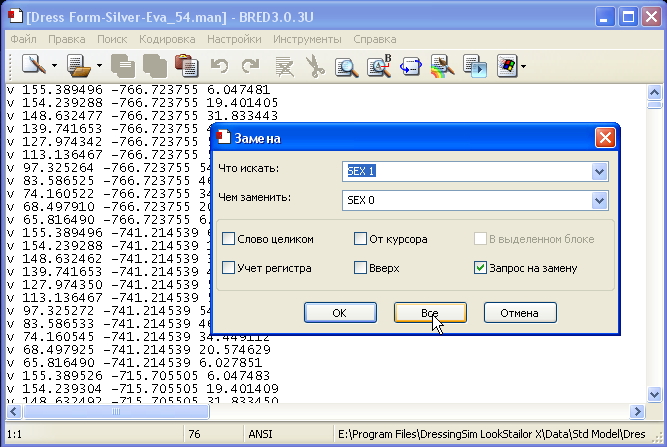The height and width of the screenshot is (447, 667).
Task: Open the Настройки menu
Action: click(x=234, y=39)
